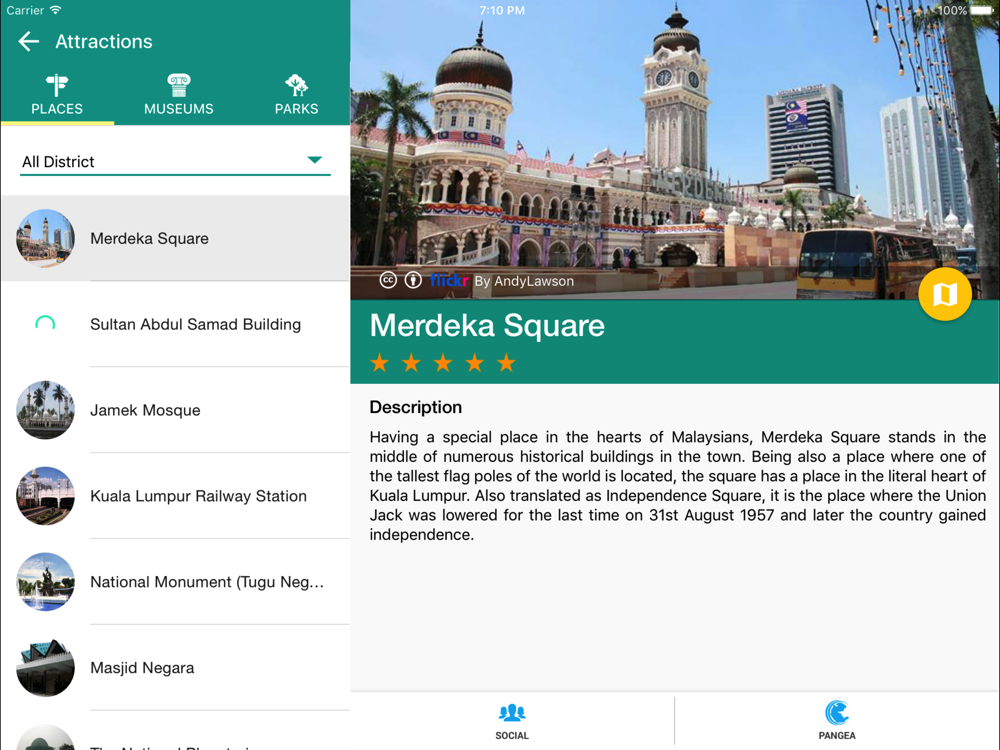The image size is (1000, 750).
Task: Switch to the MUSEUMS tab label
Action: click(x=179, y=109)
